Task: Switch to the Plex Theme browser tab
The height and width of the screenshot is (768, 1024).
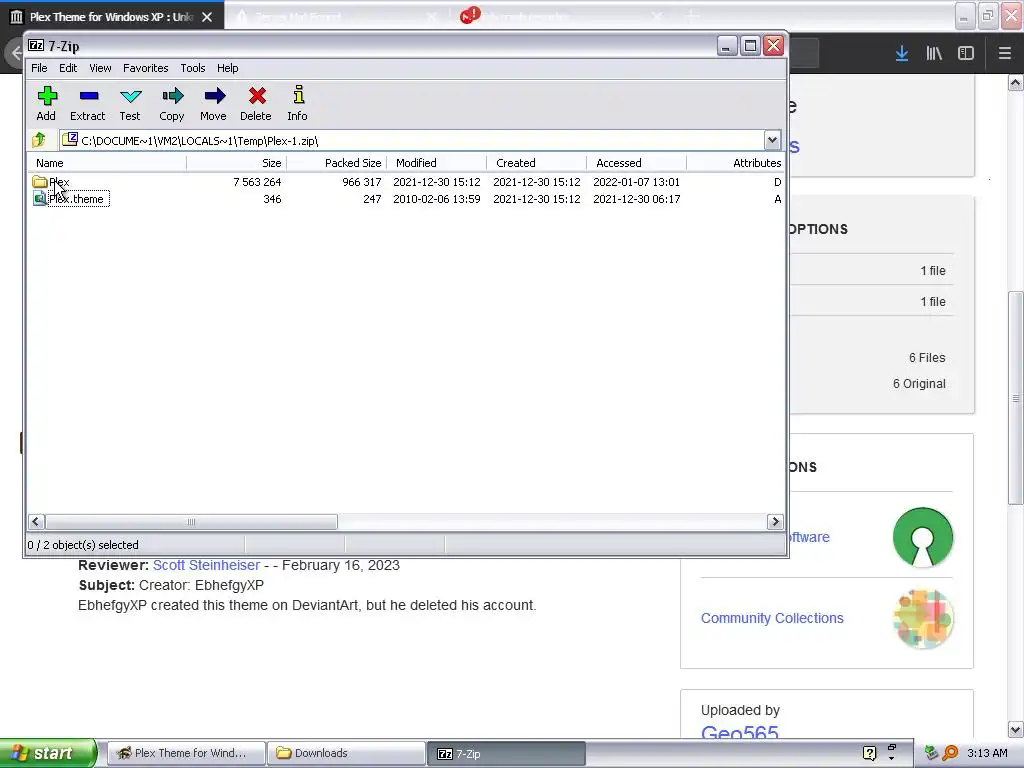Action: pos(112,17)
